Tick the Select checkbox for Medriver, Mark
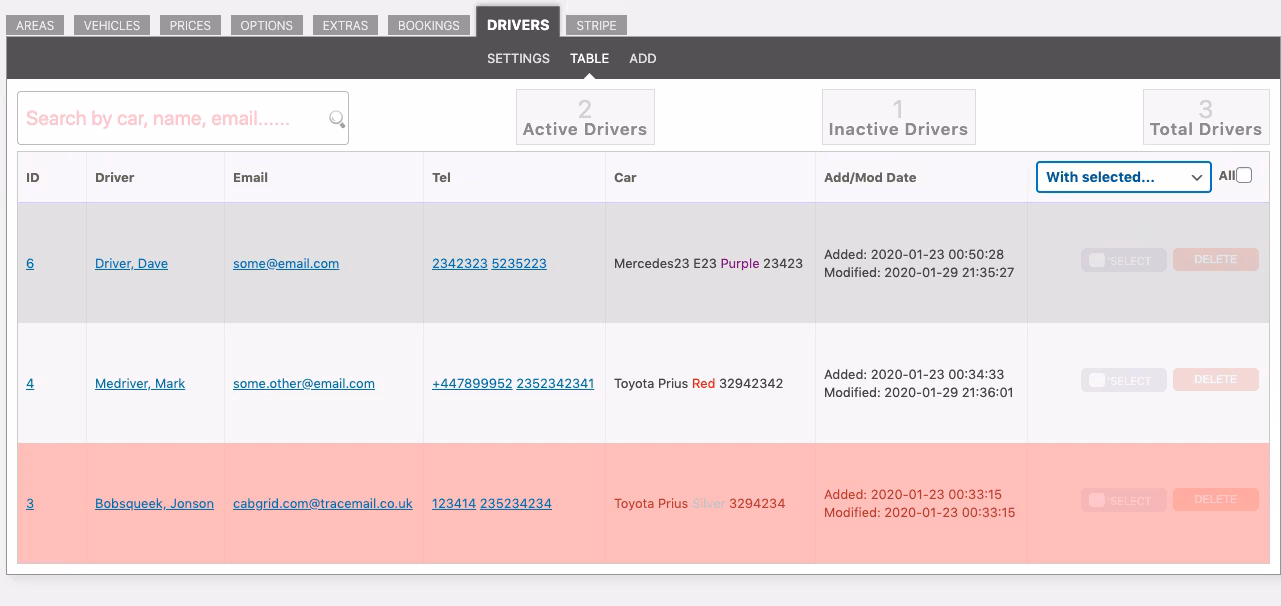The width and height of the screenshot is (1282, 606). tap(1097, 380)
